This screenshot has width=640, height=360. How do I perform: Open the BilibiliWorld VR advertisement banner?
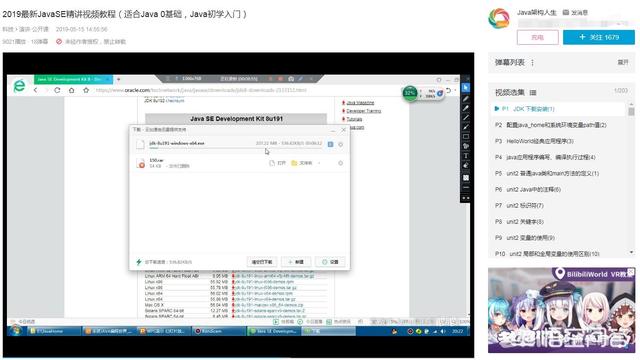point(561,310)
